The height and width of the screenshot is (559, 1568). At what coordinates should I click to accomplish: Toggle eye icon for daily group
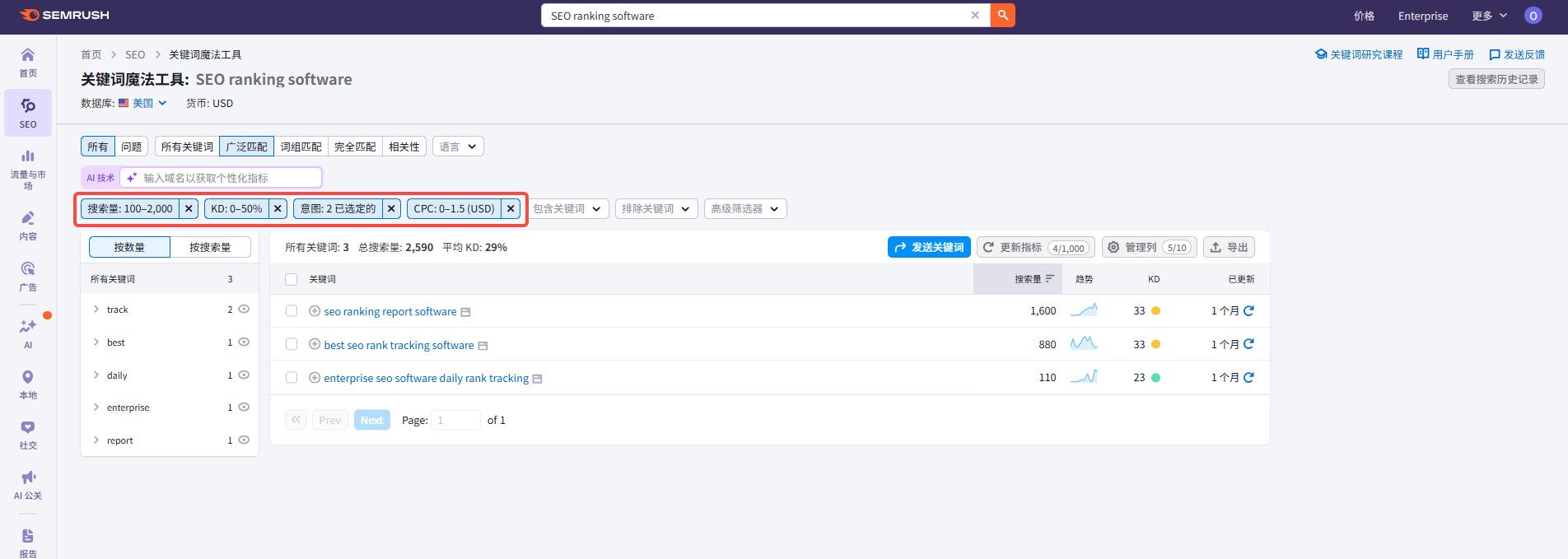(x=244, y=375)
